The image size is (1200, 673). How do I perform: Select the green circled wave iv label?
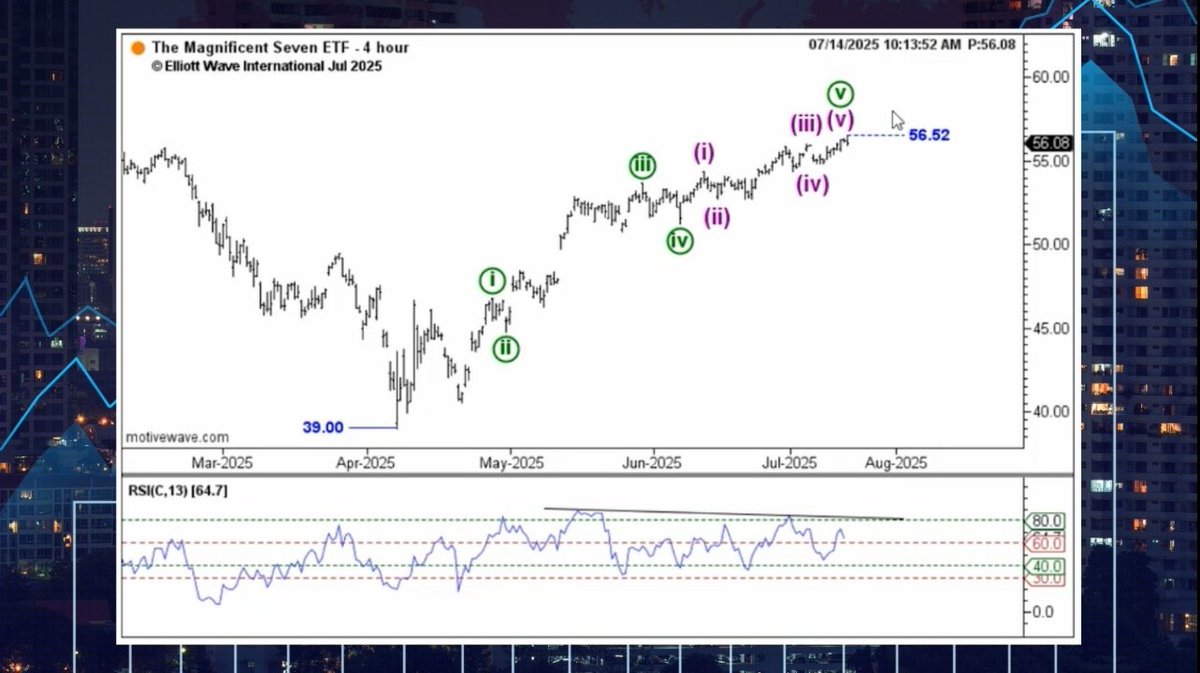[x=680, y=241]
